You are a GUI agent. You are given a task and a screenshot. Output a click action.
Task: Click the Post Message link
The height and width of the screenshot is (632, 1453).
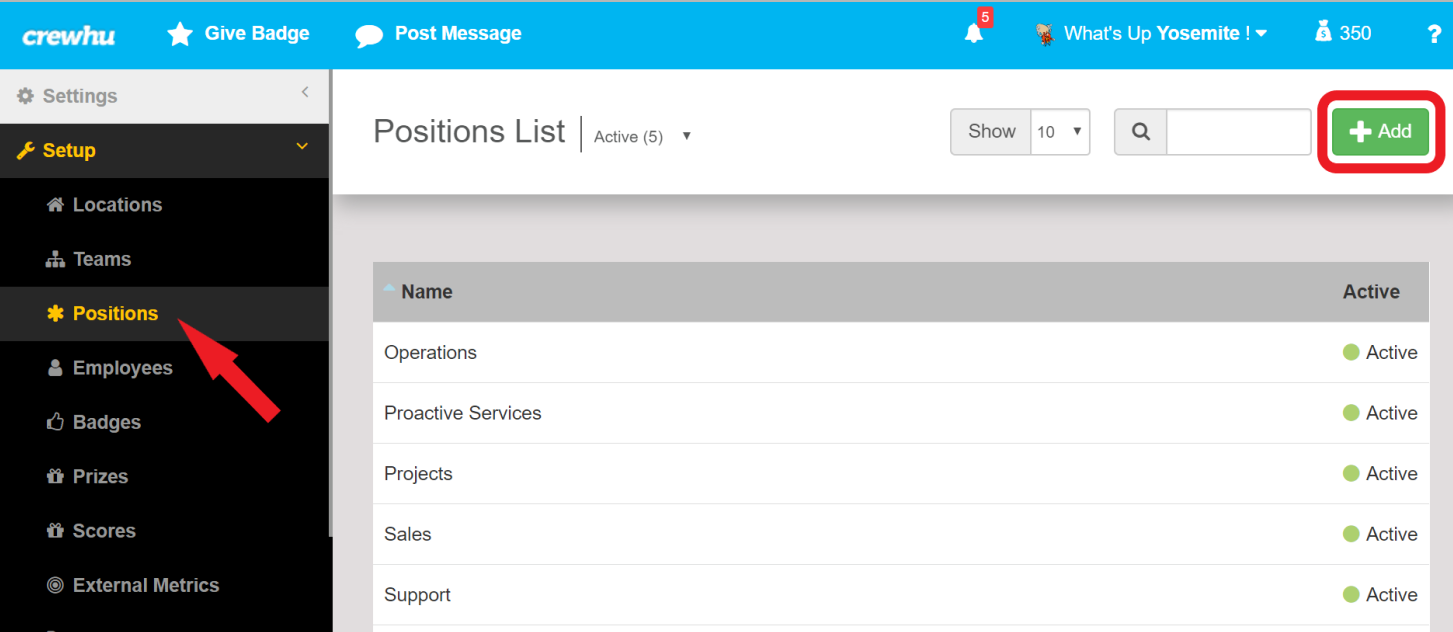[458, 33]
